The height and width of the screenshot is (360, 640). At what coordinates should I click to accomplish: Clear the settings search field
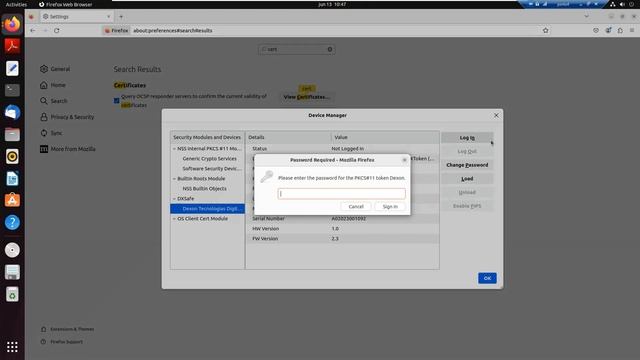(x=330, y=49)
